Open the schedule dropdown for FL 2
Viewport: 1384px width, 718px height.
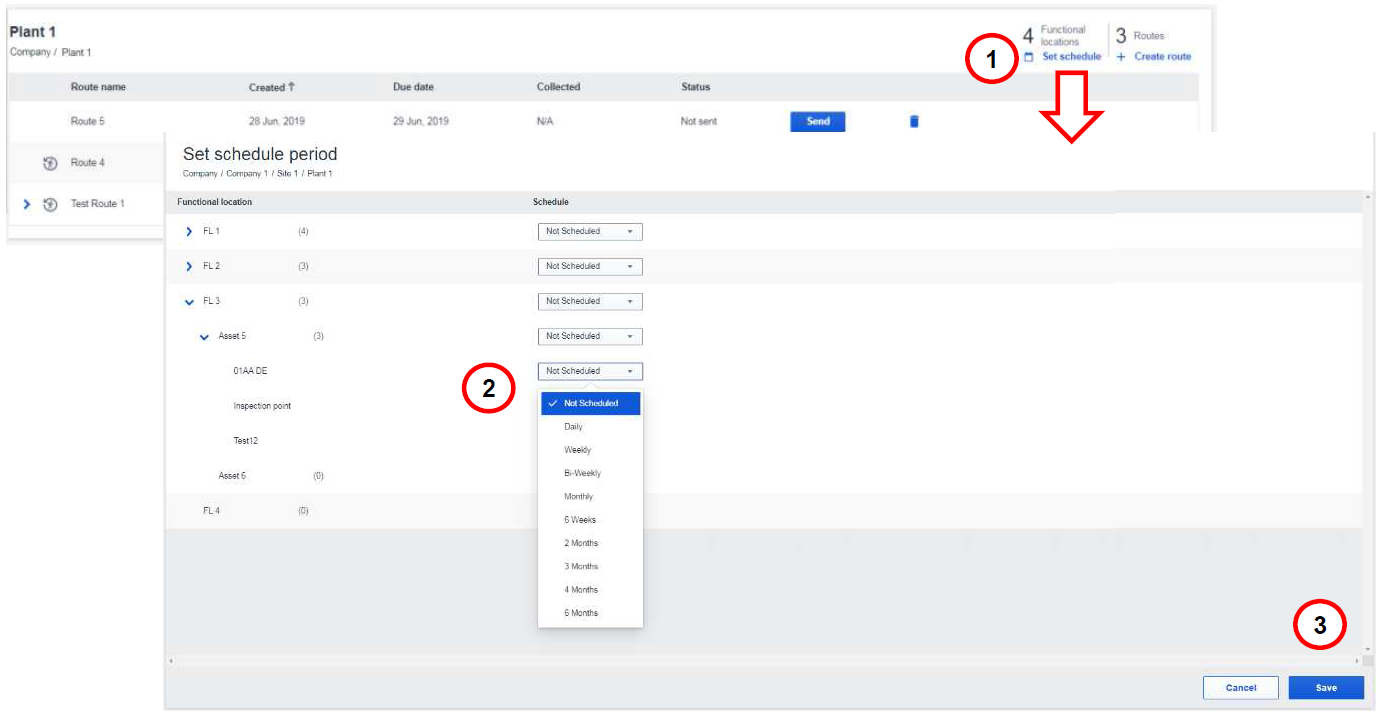(590, 267)
